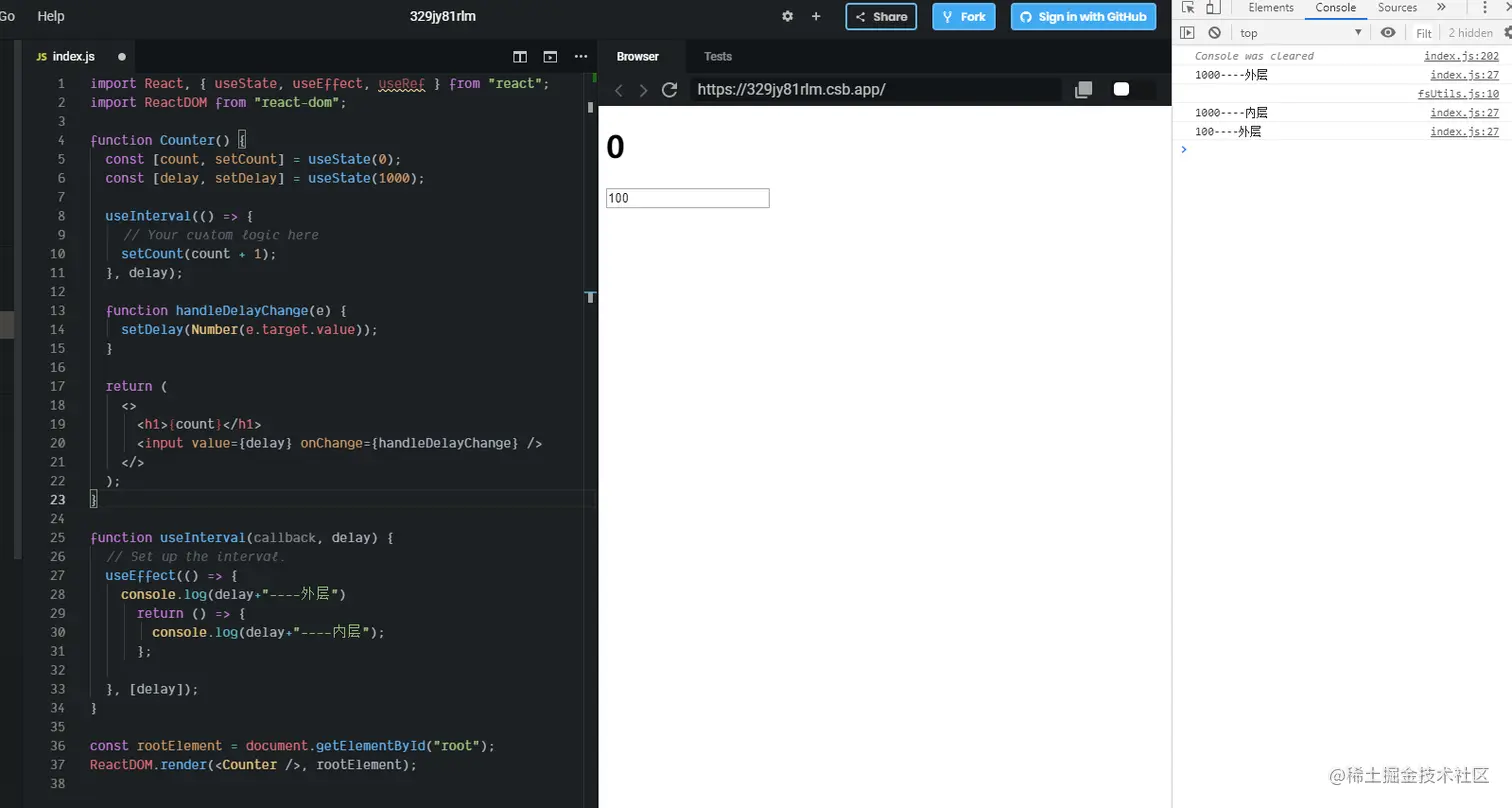Image resolution: width=1512 pixels, height=808 pixels.
Task: Open index.js:27 link for 1000----内层
Action: (1464, 113)
